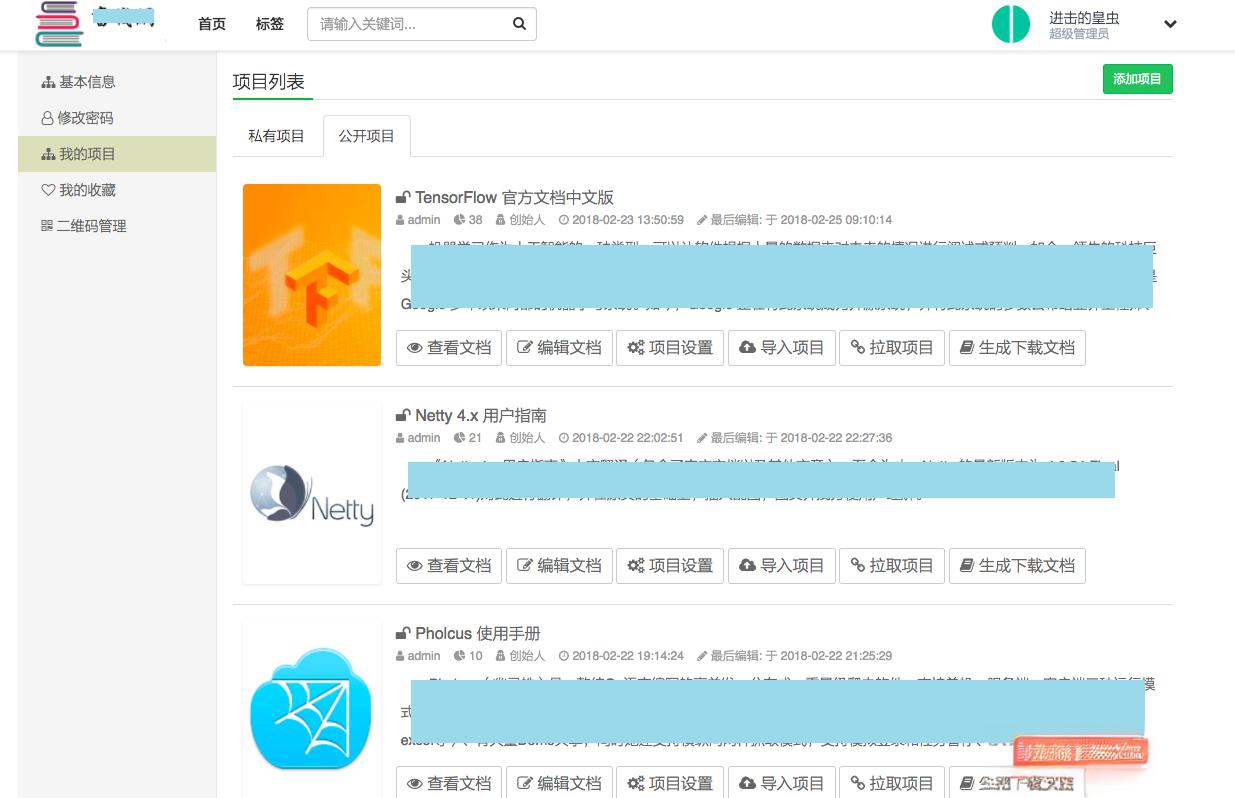Click 生成下载文档 for TensorFlow project
Image resolution: width=1235 pixels, height=798 pixels.
[1017, 347]
